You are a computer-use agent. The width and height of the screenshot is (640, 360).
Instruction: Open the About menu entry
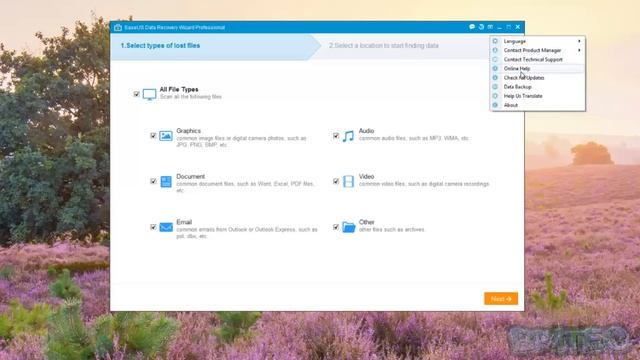[538, 105]
